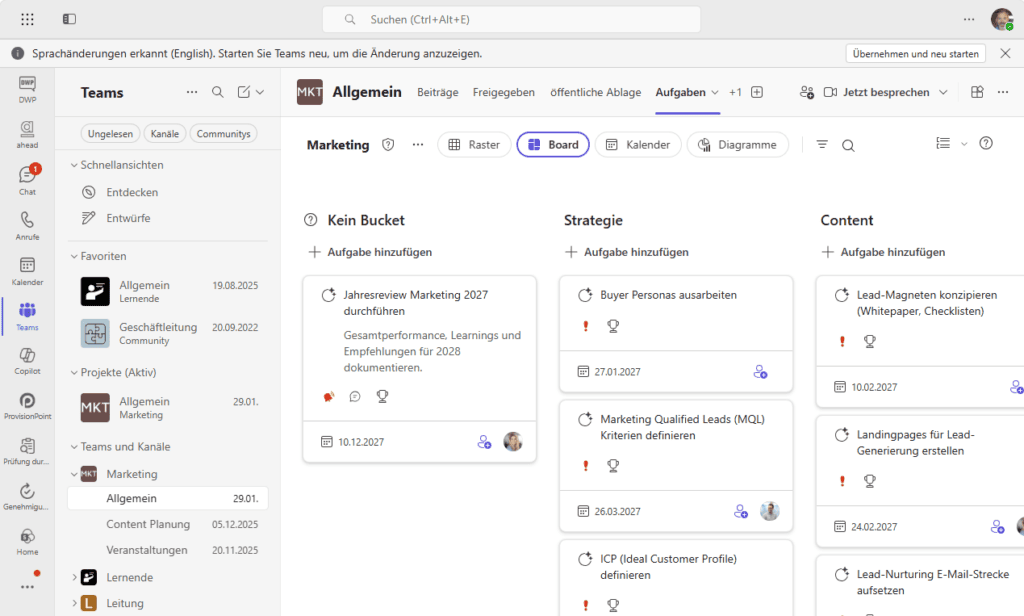Mark Jahresreview Marketing 2027 task complete
The image size is (1024, 616).
(328, 295)
